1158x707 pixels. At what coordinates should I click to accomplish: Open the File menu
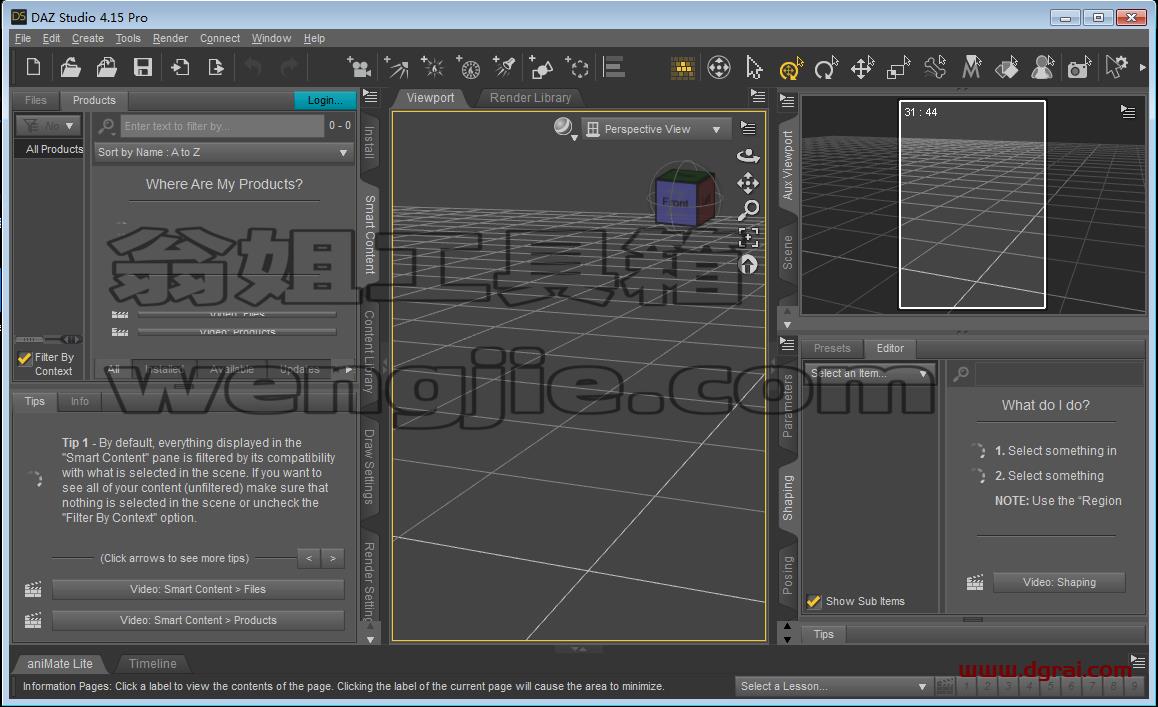[x=23, y=38]
